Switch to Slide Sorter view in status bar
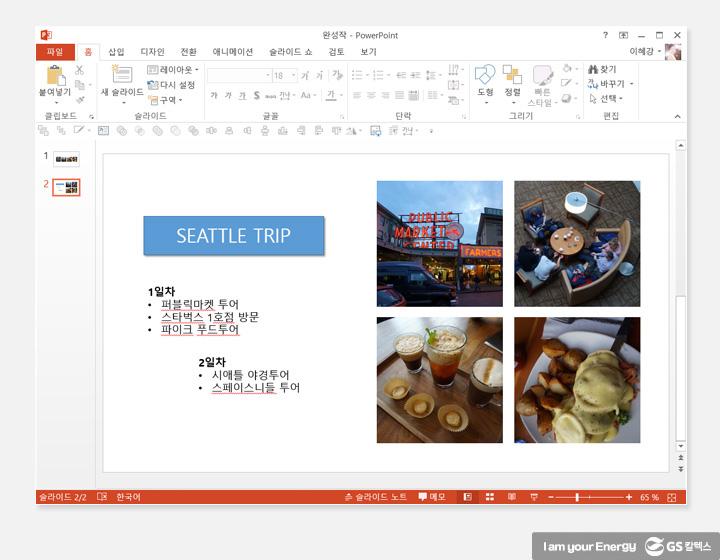720x560 pixels. pyautogui.click(x=490, y=497)
